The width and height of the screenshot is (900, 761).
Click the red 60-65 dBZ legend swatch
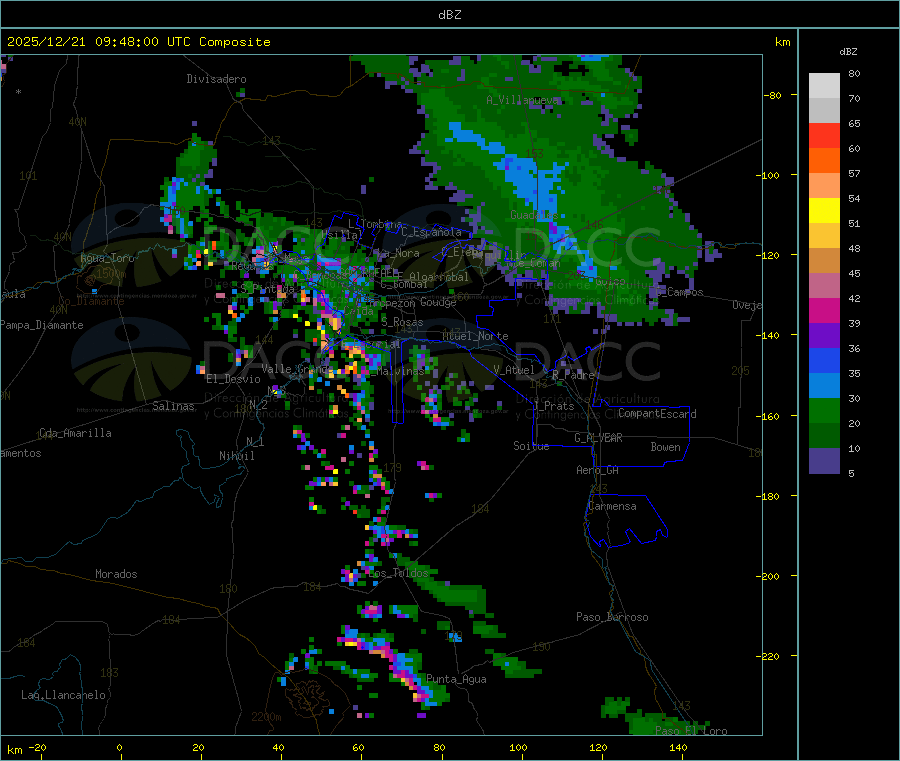click(x=824, y=135)
